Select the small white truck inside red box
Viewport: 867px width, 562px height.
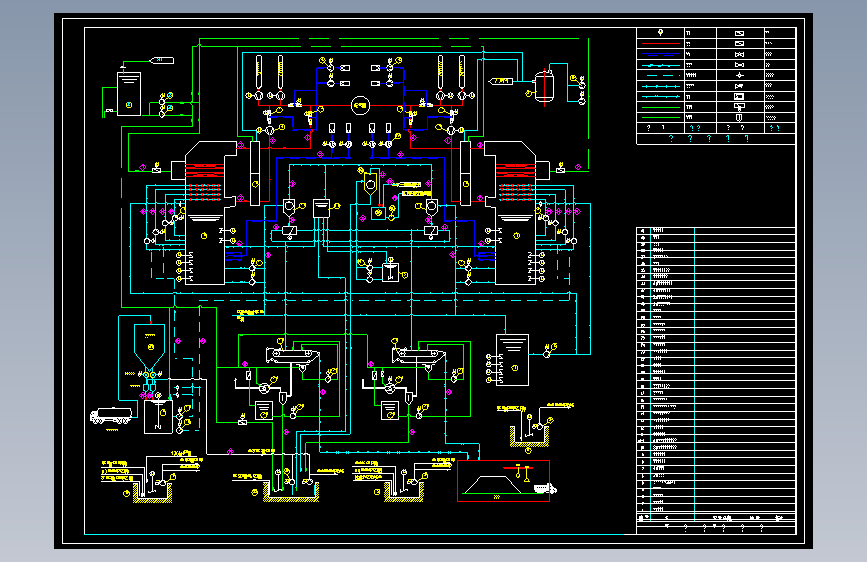545,488
